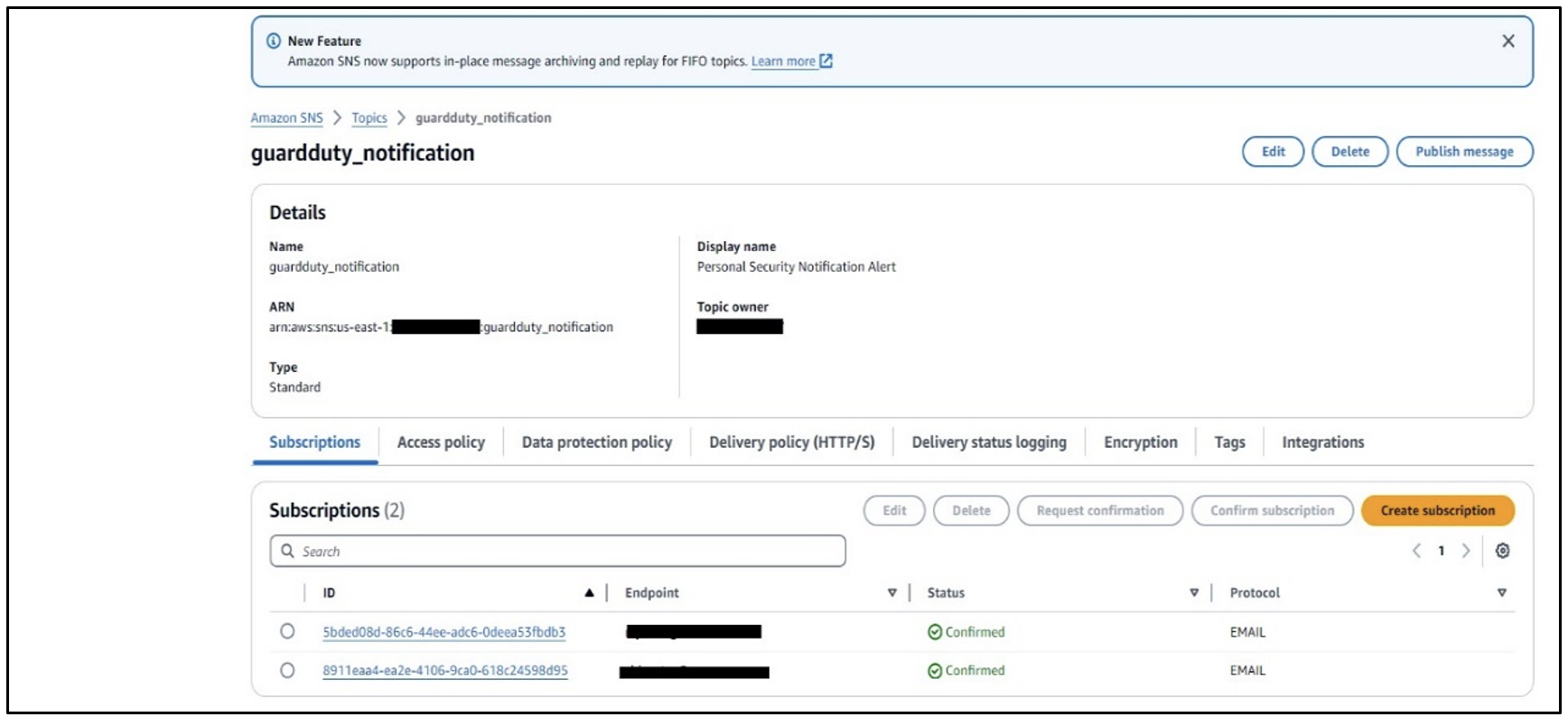Viewport: 1568px width, 717px height.
Task: Open the Topics breadcrumb link
Action: point(369,118)
